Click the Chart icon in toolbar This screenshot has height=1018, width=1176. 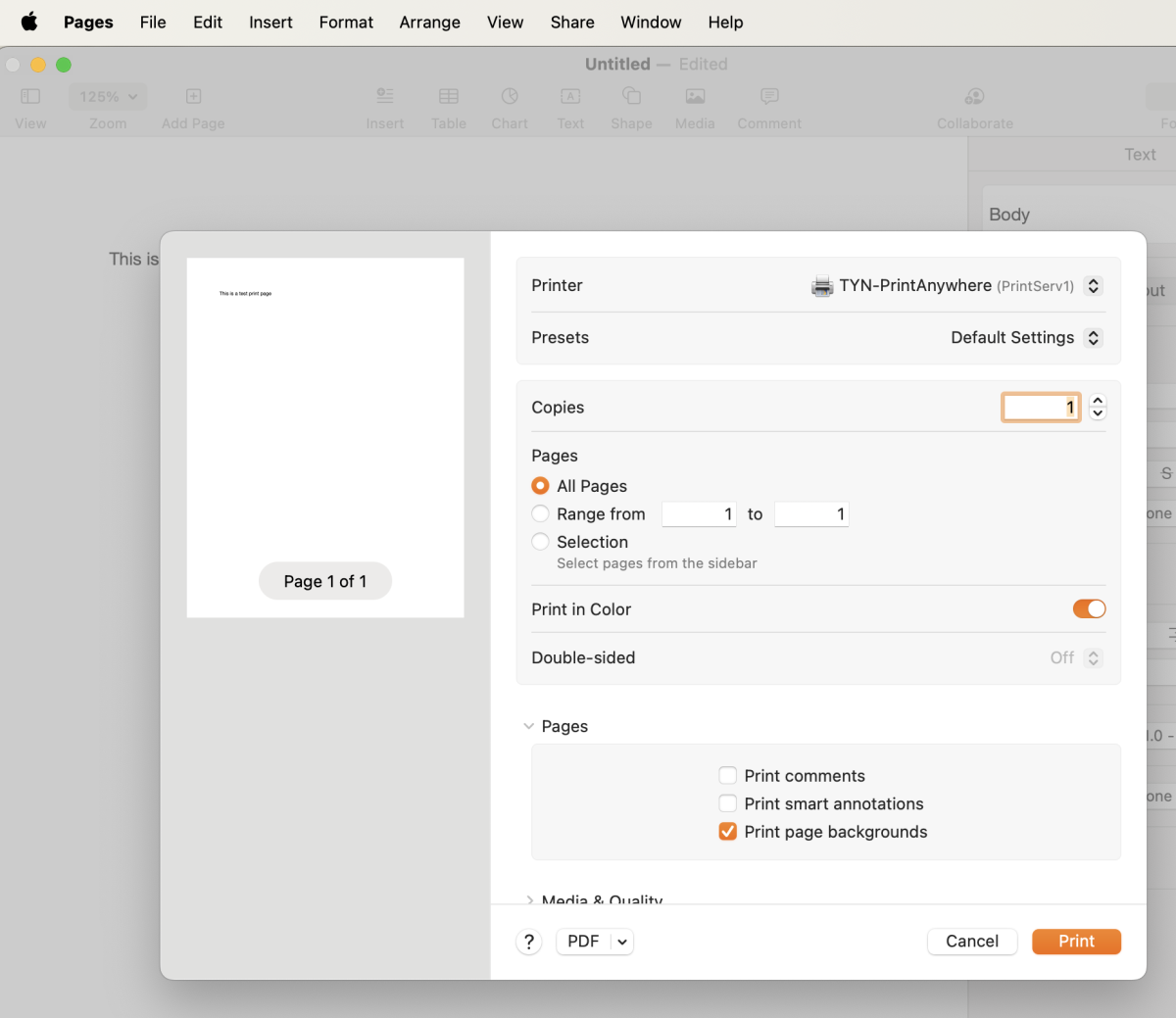click(509, 97)
